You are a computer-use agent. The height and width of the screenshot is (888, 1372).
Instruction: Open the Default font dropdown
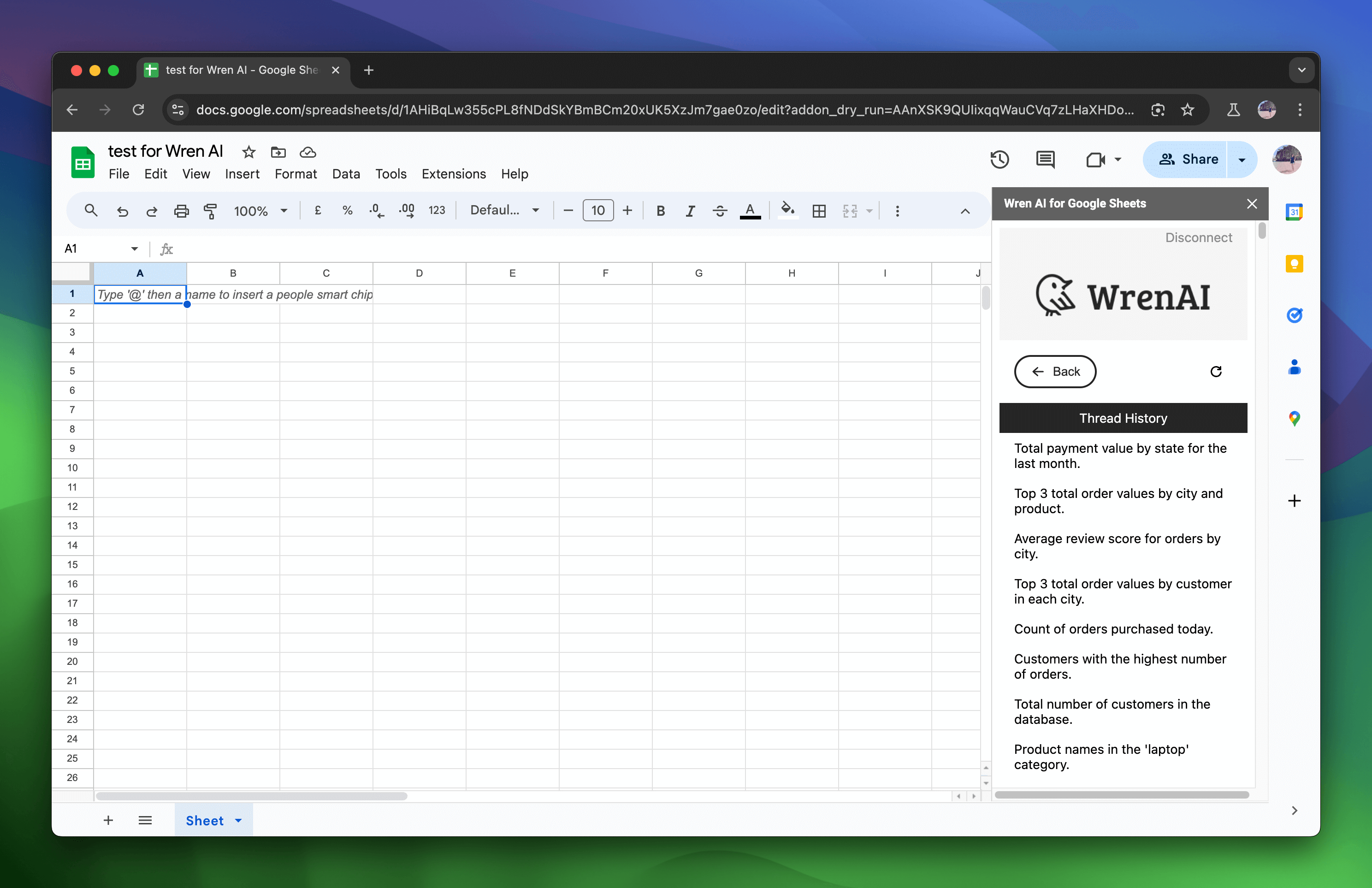tap(504, 210)
